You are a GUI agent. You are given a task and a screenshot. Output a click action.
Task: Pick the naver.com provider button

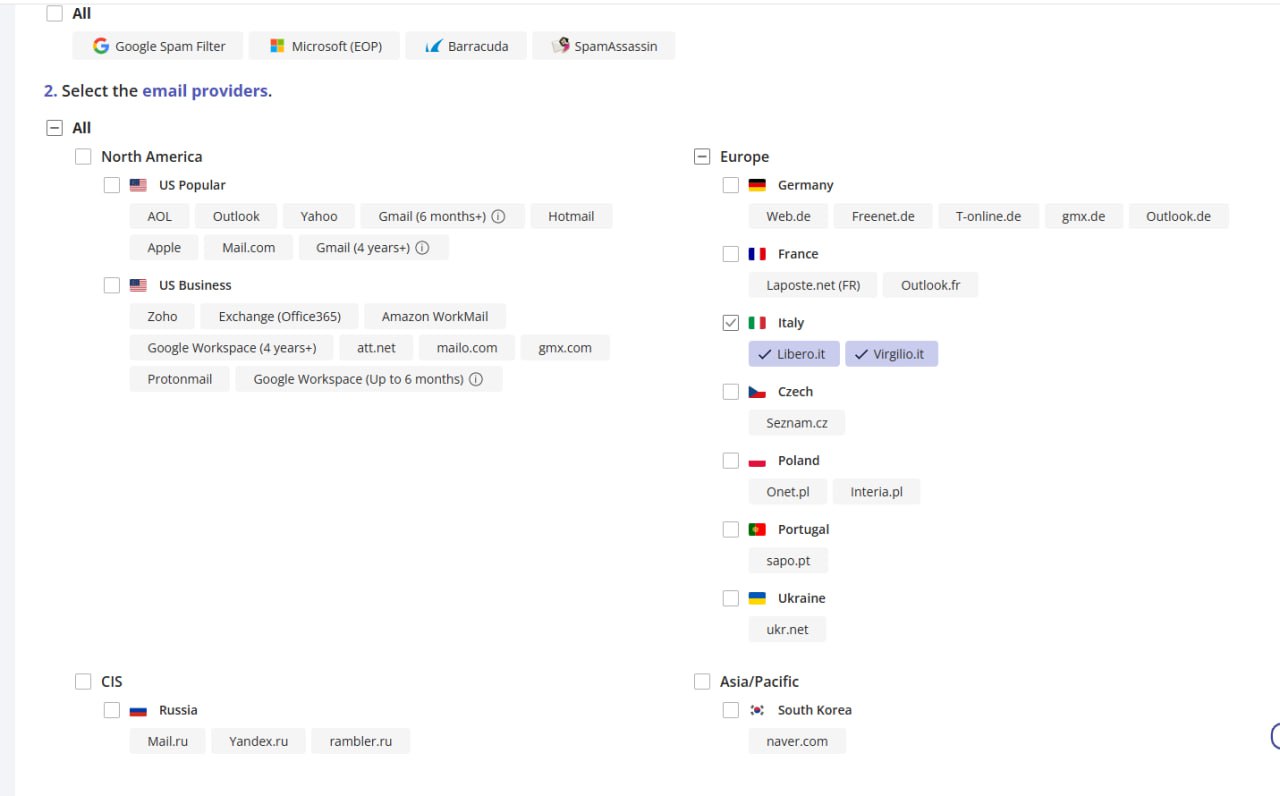tap(797, 741)
